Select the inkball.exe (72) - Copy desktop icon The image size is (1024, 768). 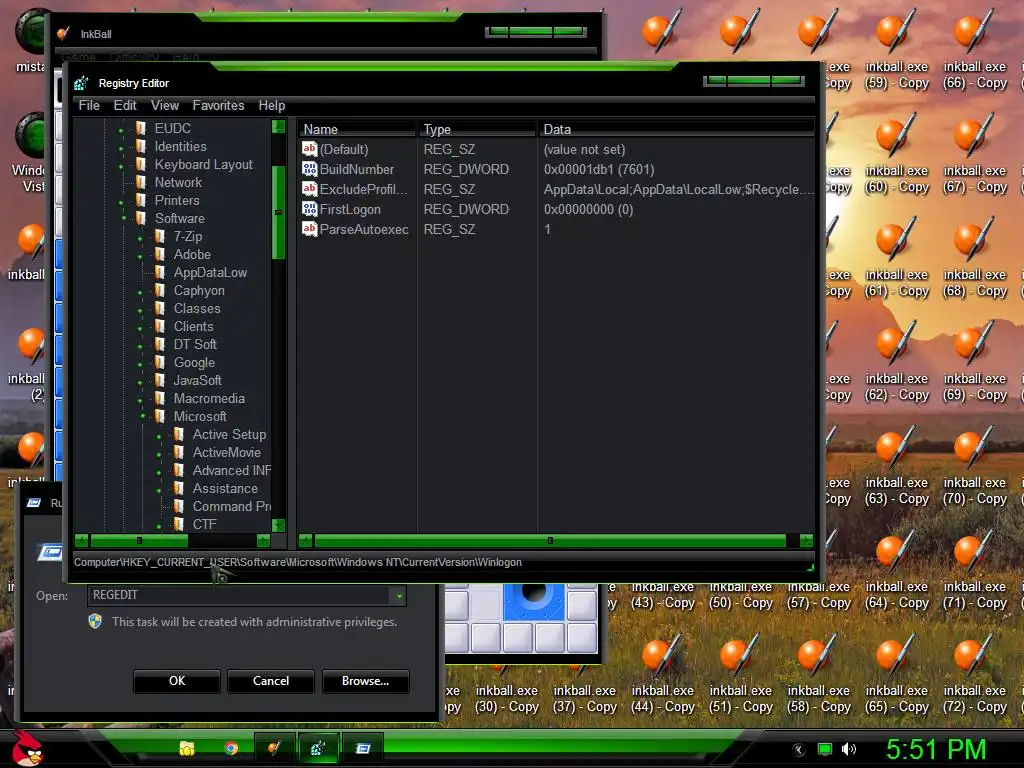[974, 675]
